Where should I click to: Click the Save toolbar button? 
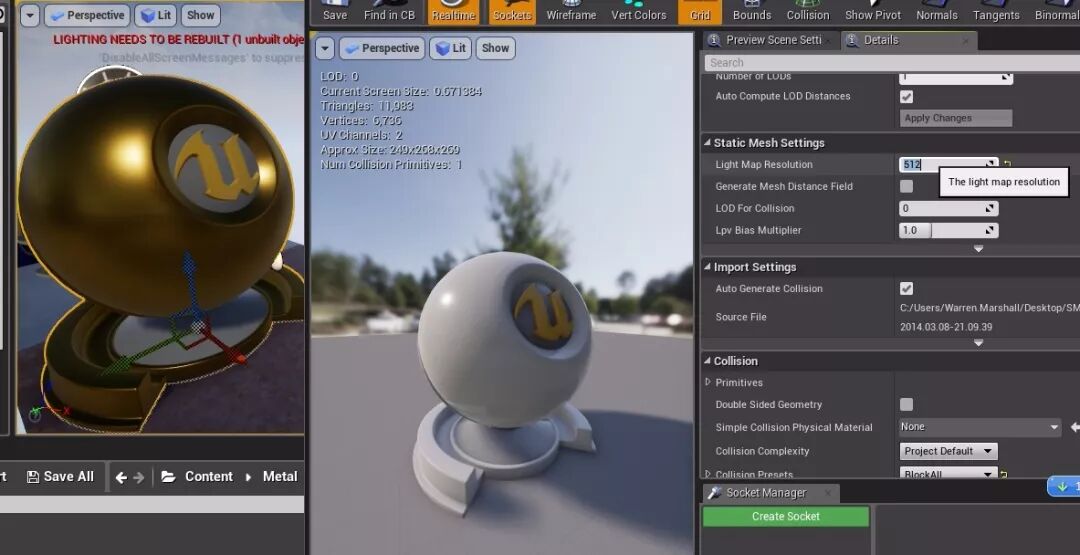[335, 11]
